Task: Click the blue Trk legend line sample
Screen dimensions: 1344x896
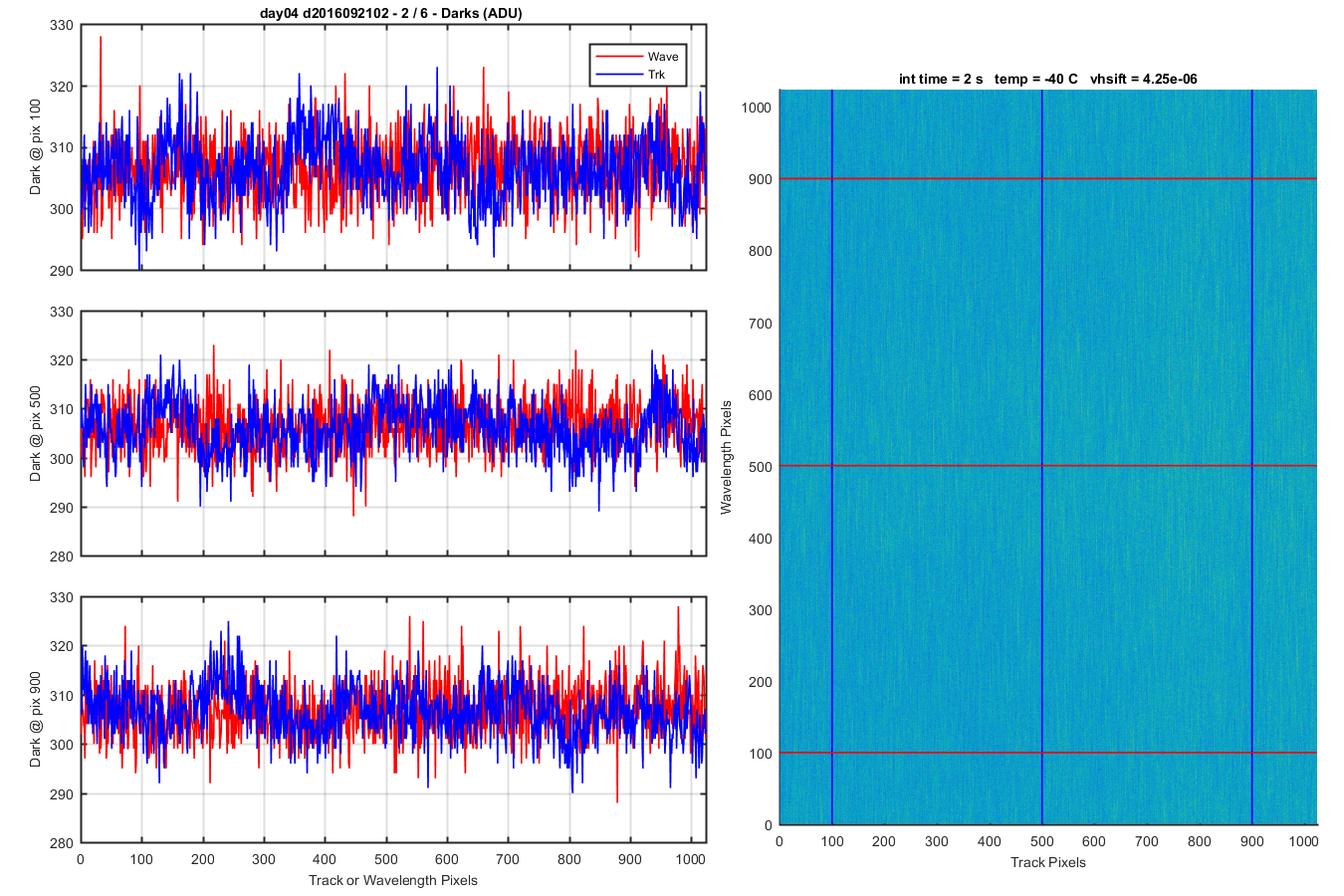Action: tap(617, 75)
